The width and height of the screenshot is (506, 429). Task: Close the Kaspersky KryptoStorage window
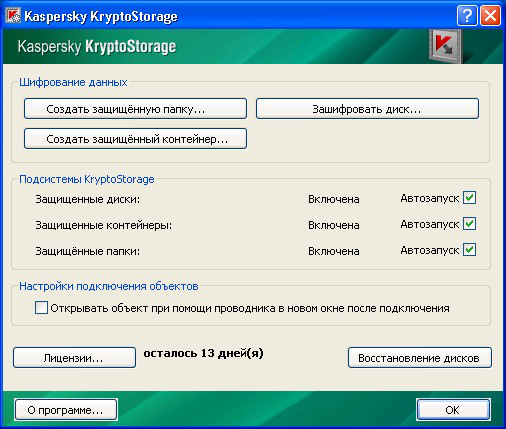[x=490, y=15]
